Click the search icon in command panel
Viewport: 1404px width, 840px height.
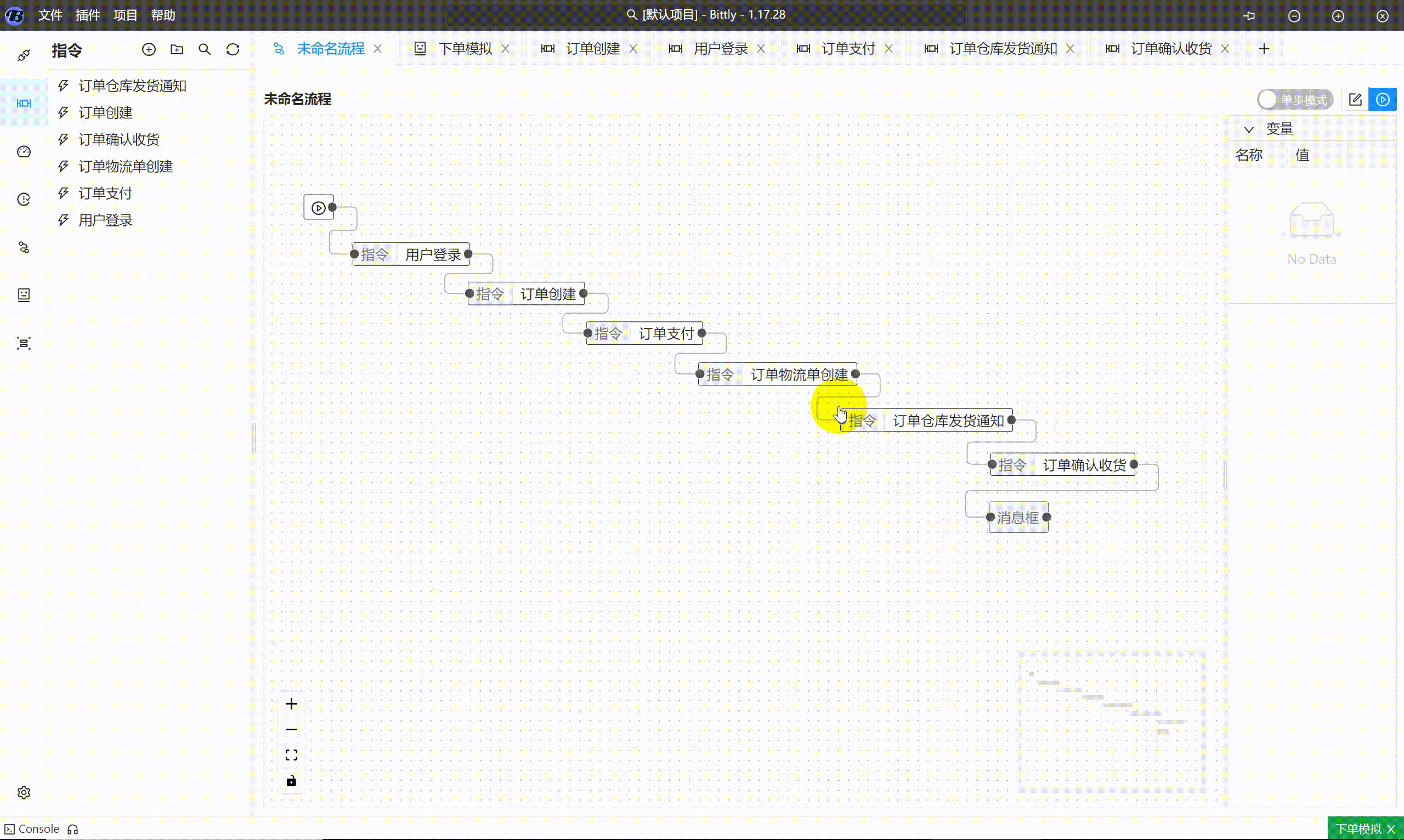click(205, 50)
